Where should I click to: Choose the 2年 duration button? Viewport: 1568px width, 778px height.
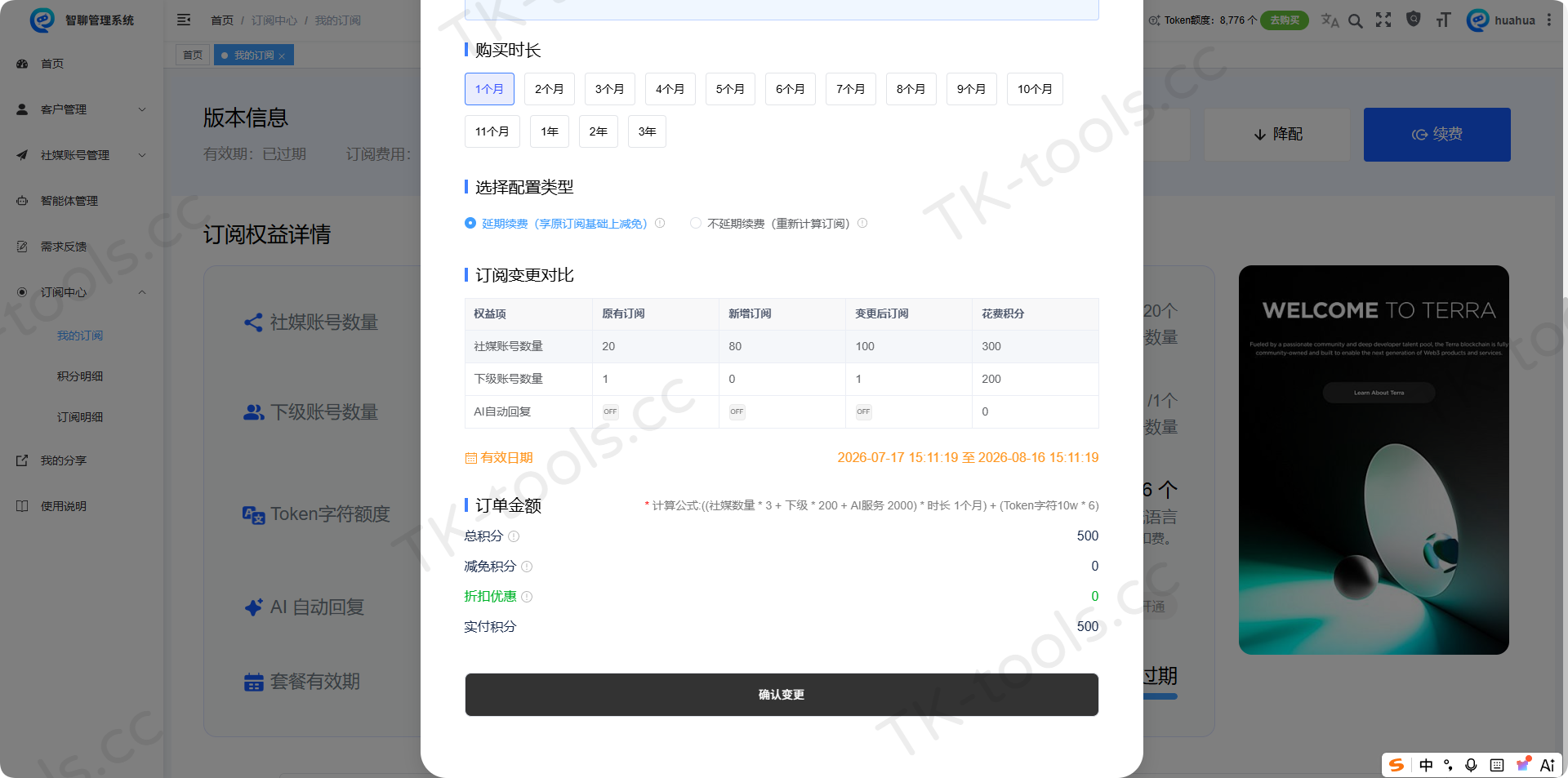[599, 131]
